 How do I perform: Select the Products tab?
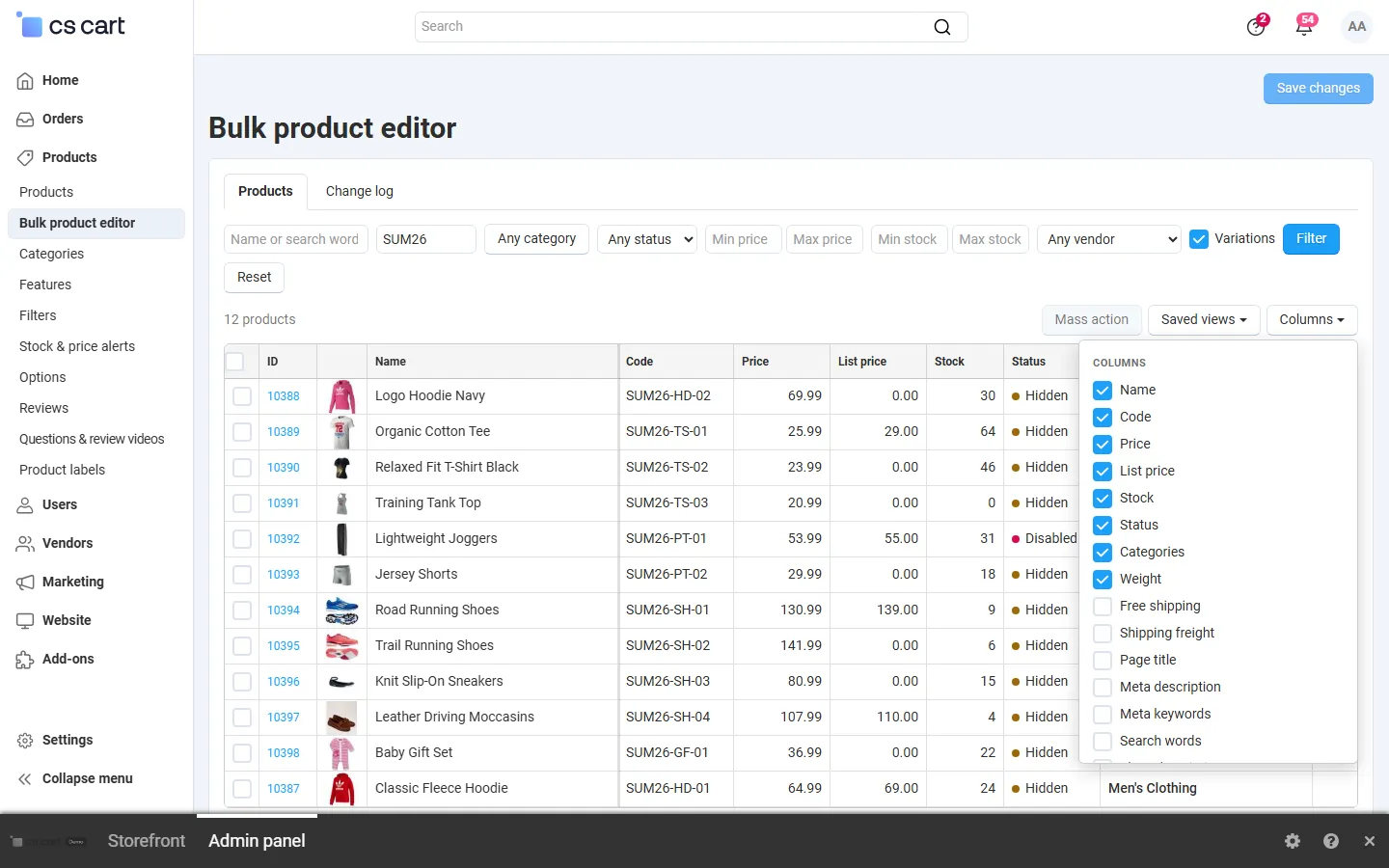point(265,192)
